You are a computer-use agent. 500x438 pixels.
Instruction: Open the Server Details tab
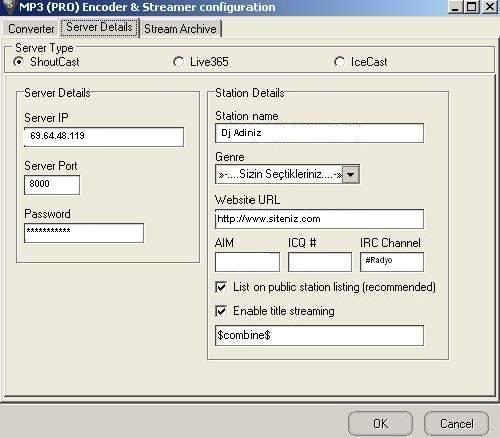point(99,27)
